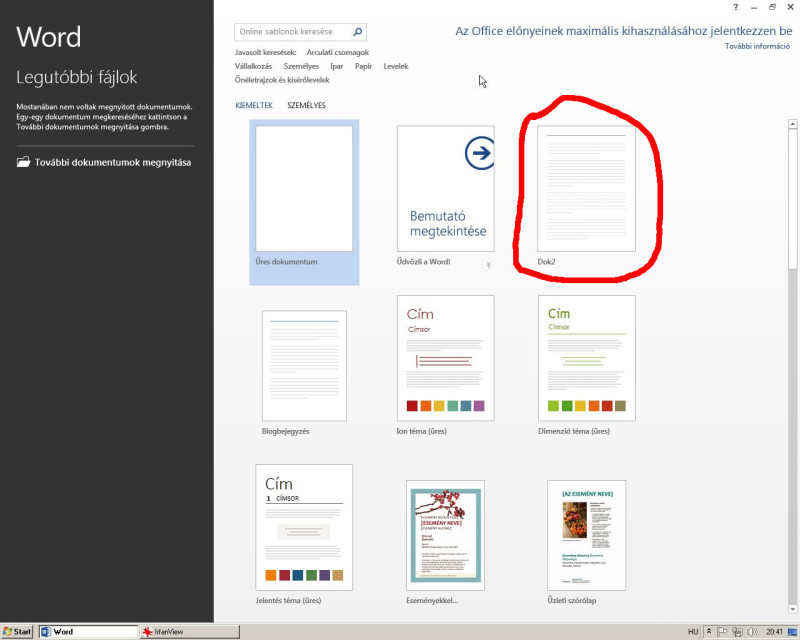The image size is (800, 640).
Task: Click the Start button in the taskbar
Action: 17,632
